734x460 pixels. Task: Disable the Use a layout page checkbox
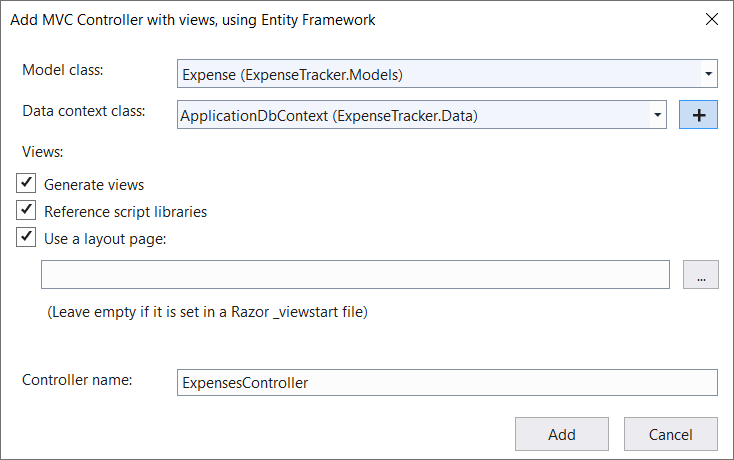[27, 238]
